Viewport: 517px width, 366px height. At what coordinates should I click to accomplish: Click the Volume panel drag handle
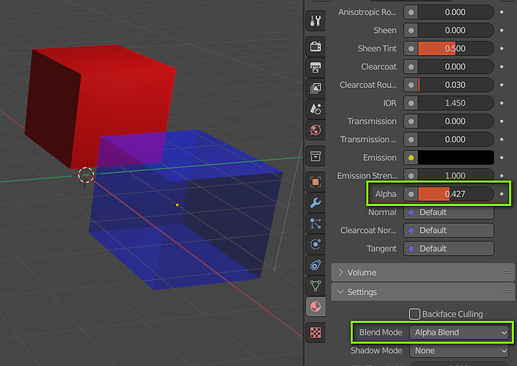click(x=506, y=273)
